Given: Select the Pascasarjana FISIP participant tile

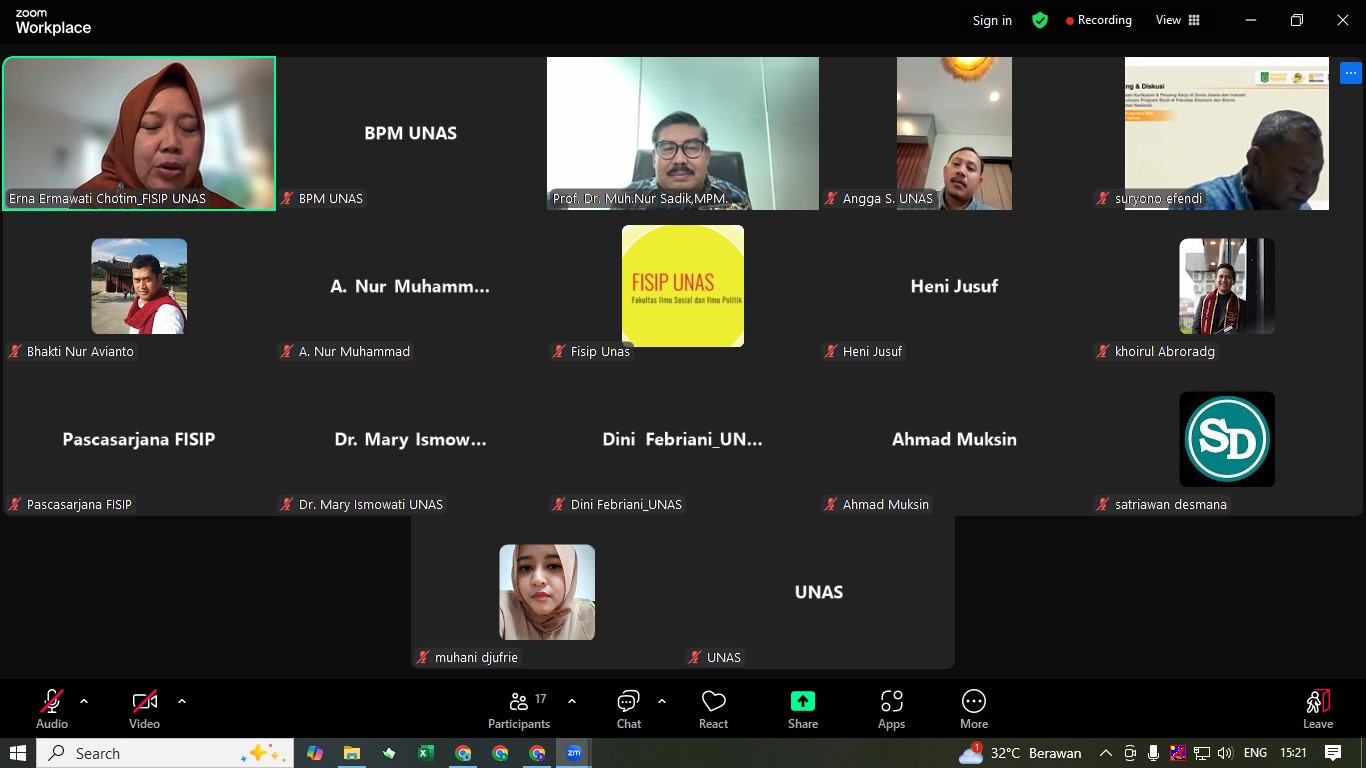Looking at the screenshot, I should 139,439.
